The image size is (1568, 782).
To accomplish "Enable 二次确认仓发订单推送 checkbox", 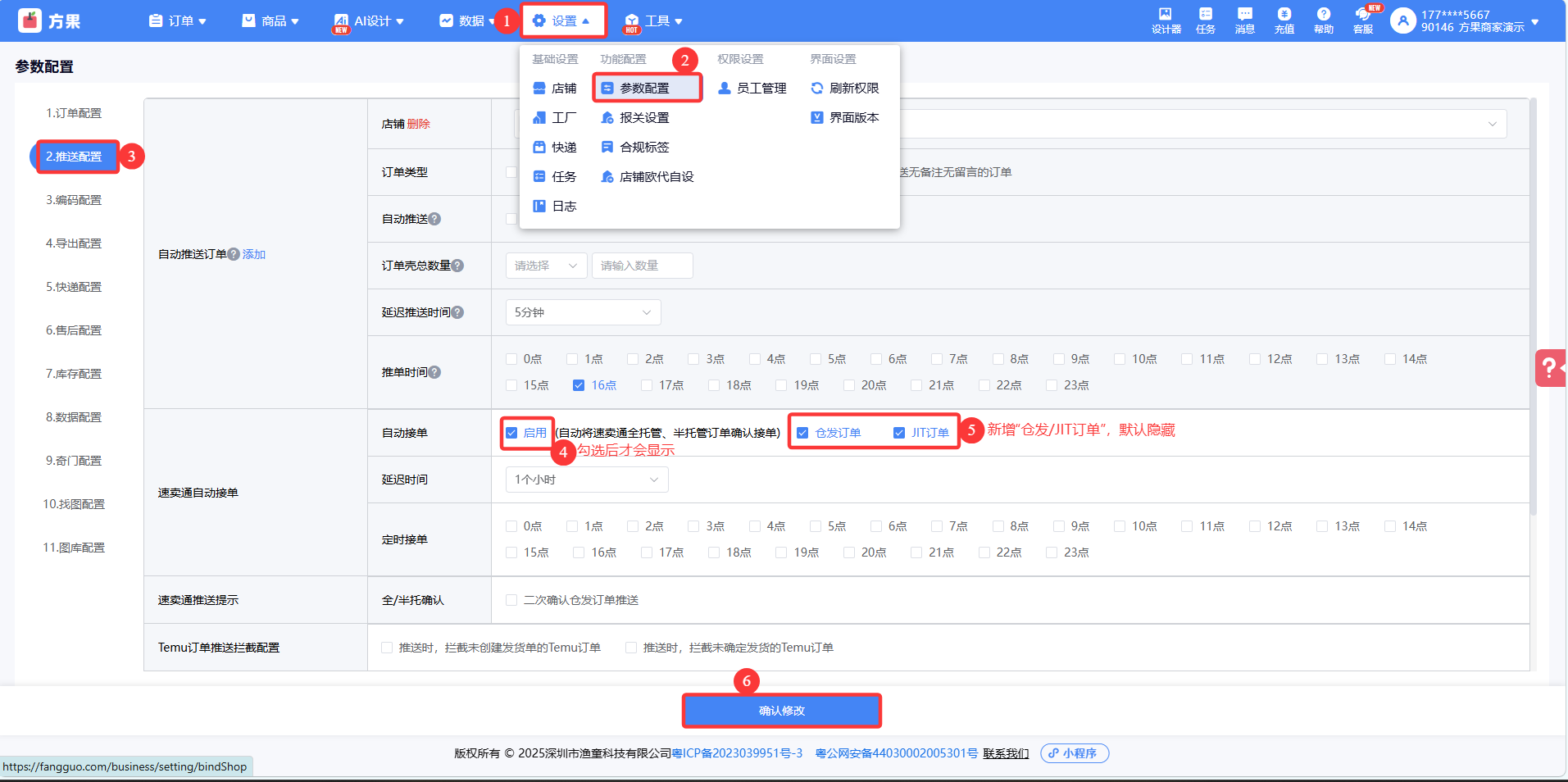I will point(511,600).
